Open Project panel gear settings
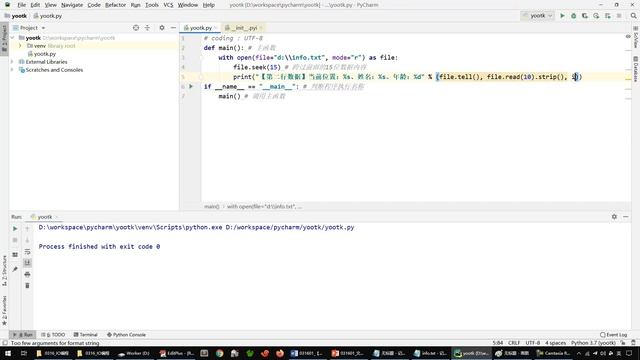The width and height of the screenshot is (640, 360). point(162,28)
